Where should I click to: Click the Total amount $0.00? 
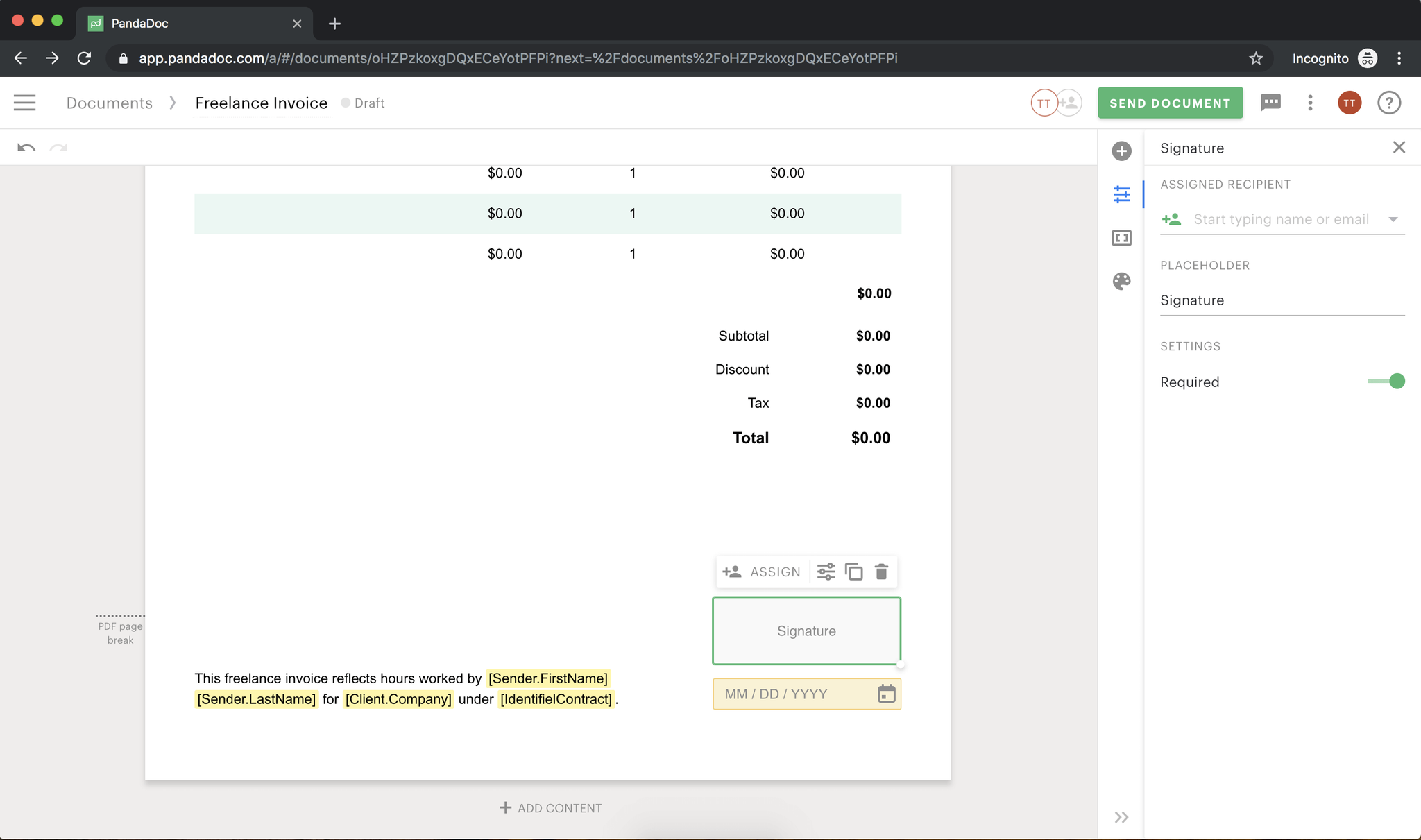pos(870,438)
